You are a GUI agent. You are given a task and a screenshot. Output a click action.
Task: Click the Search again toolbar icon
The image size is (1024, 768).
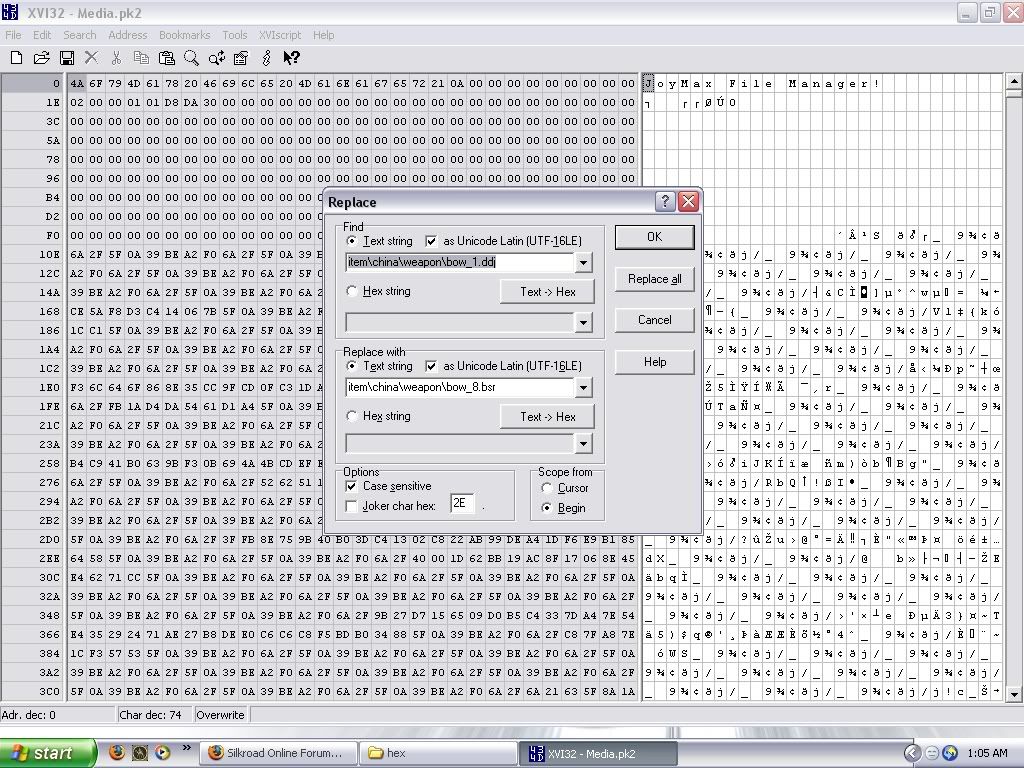216,58
